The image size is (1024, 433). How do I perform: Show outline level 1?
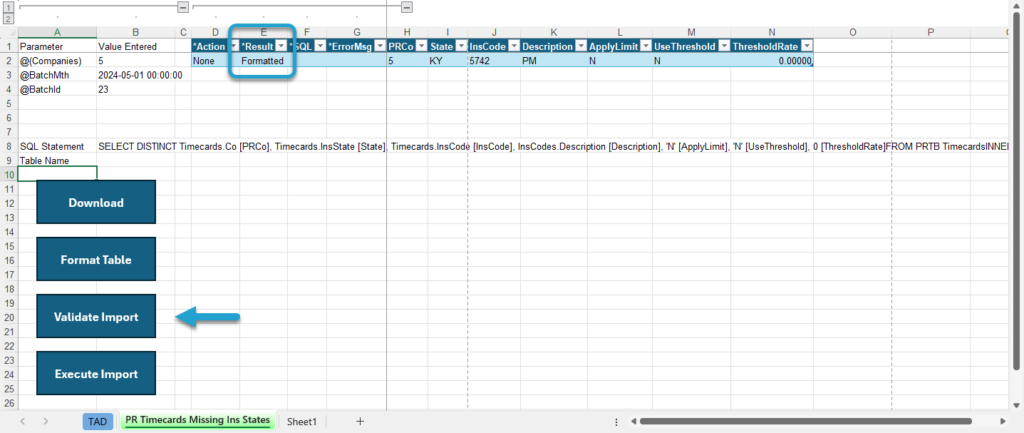pyautogui.click(x=8, y=6)
